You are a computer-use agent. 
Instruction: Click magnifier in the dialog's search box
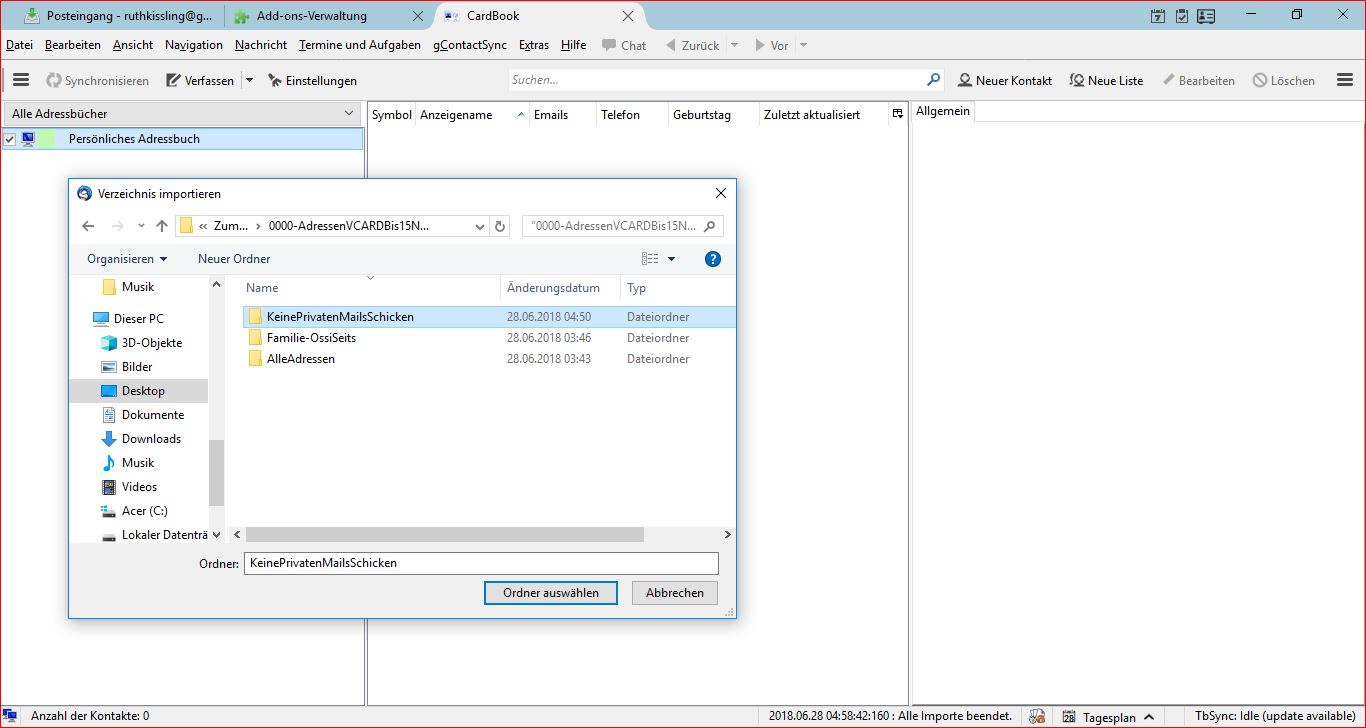pyautogui.click(x=710, y=226)
